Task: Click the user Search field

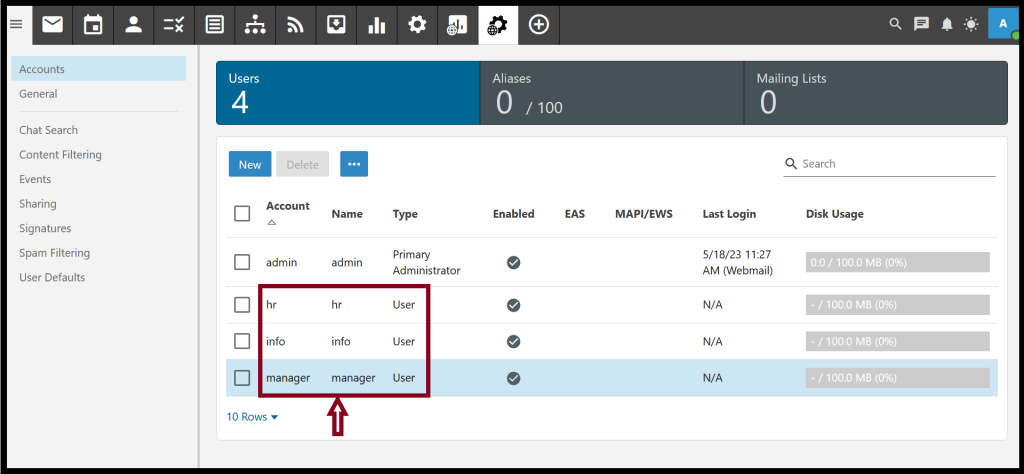Action: pos(889,163)
